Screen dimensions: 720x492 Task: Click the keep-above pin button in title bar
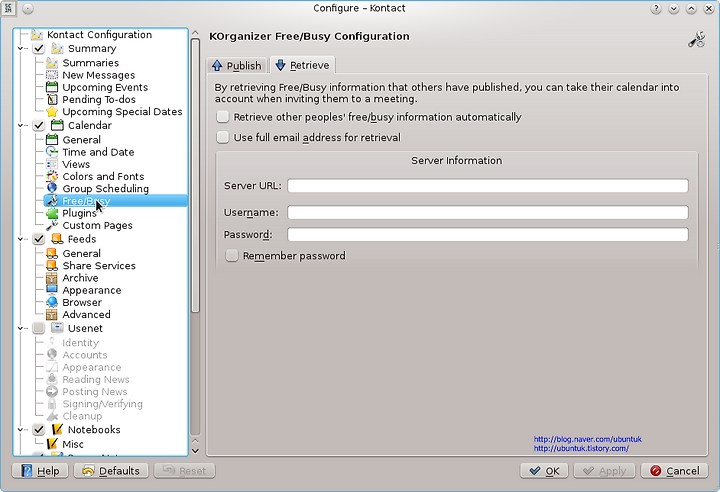click(x=28, y=8)
